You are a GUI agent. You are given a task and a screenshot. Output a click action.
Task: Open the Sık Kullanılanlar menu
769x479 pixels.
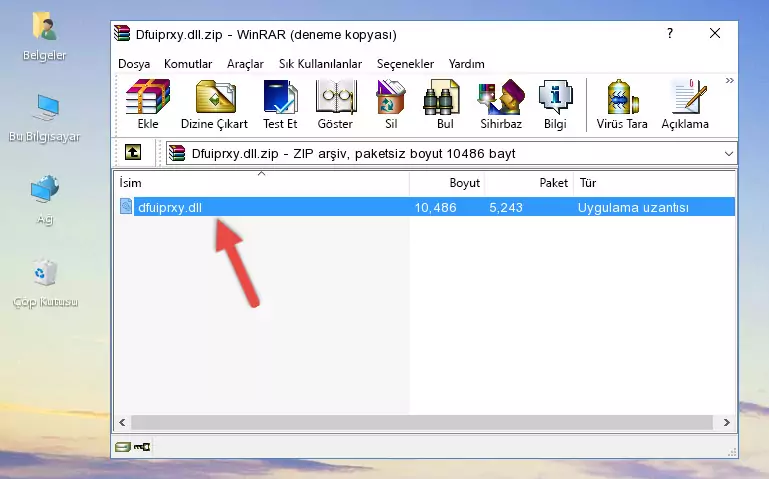[x=320, y=64]
